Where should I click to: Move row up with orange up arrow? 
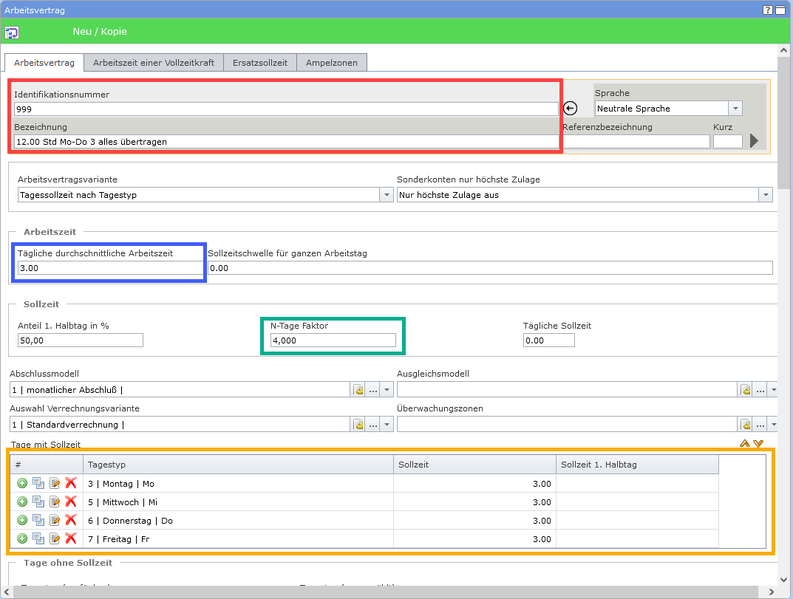coord(744,444)
